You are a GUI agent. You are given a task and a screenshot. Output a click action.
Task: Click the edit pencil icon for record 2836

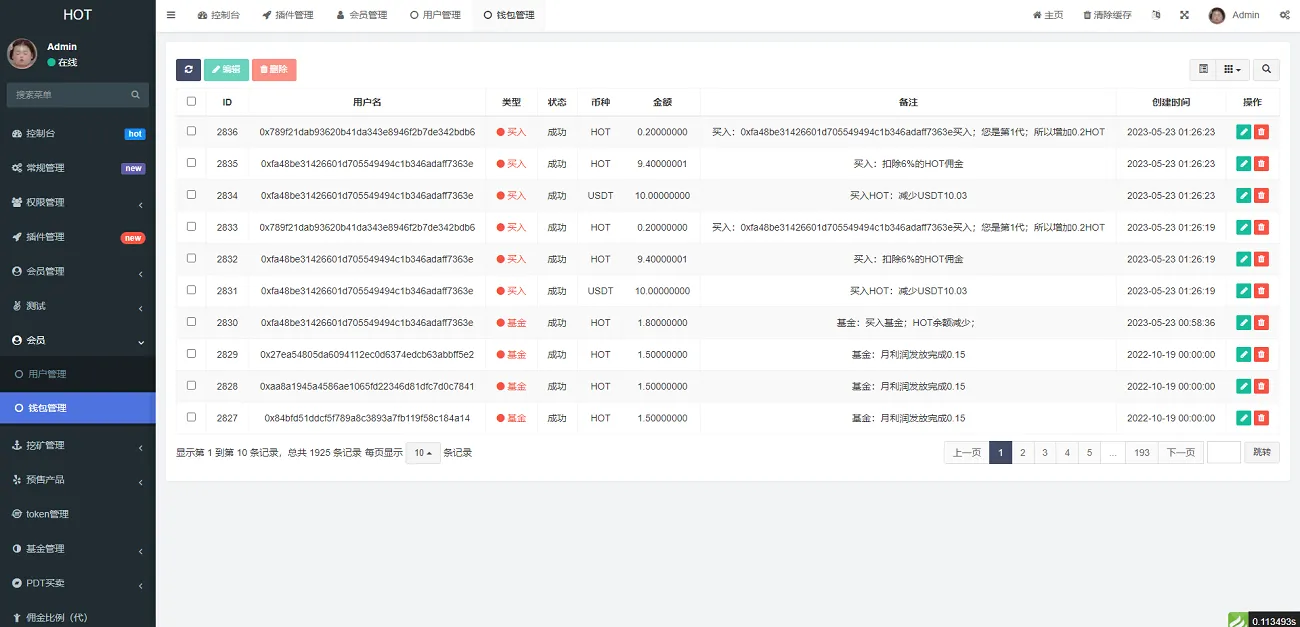(1243, 131)
